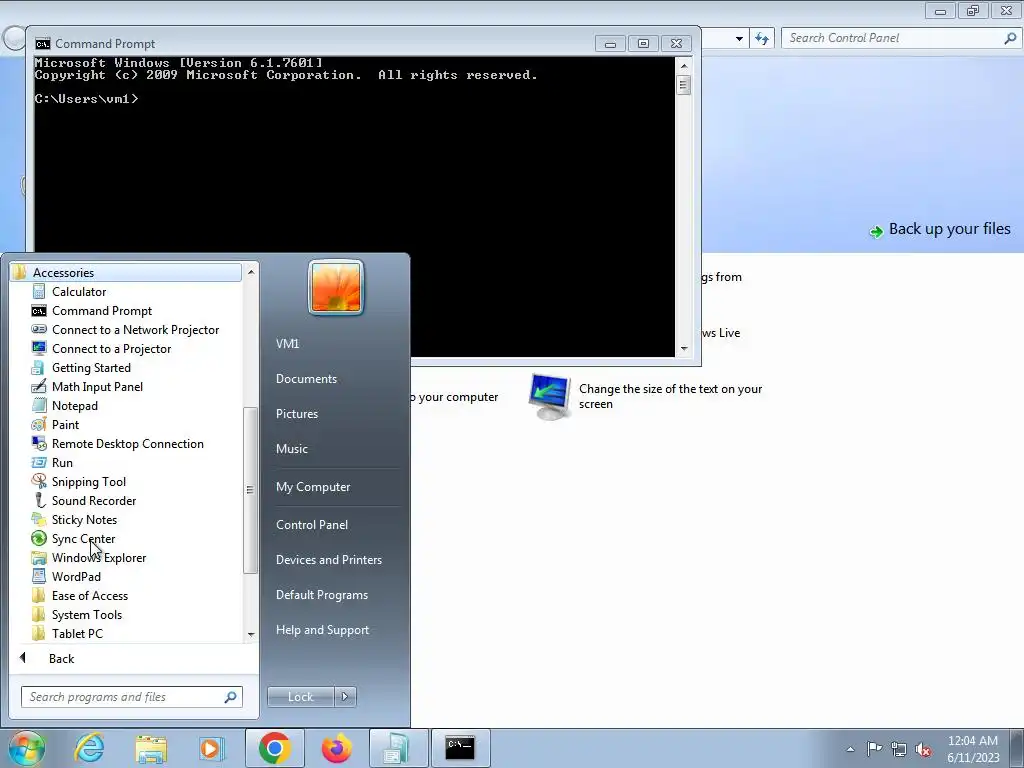The height and width of the screenshot is (768, 1024).
Task: Click the Command Prompt scrollbar thumb
Action: [684, 85]
